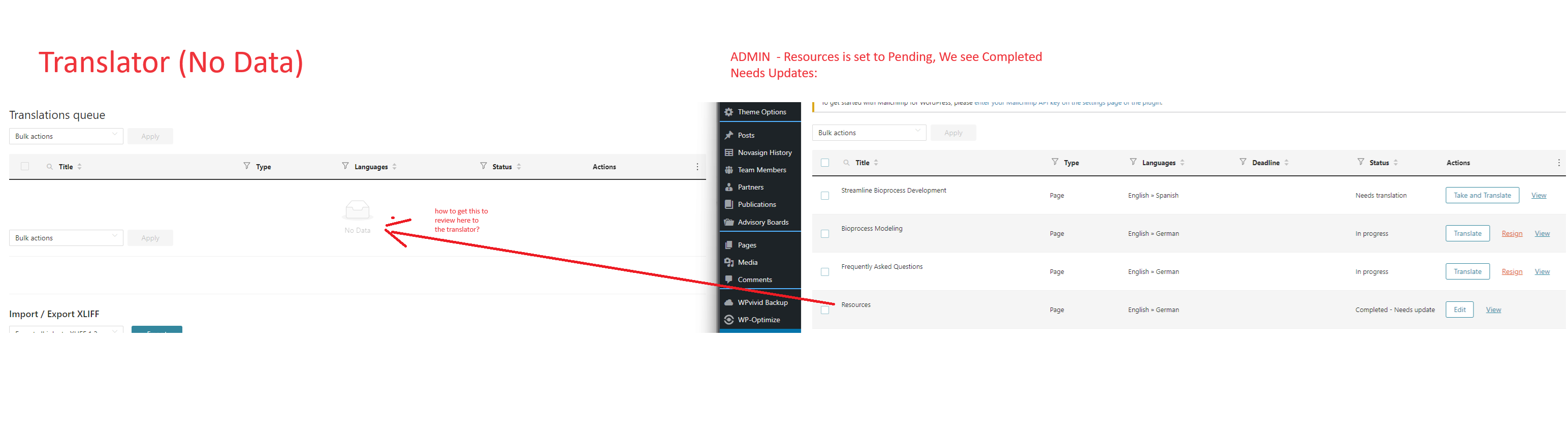The image size is (1568, 433).
Task: Sort translator queue by Languages arrows
Action: (x=395, y=167)
